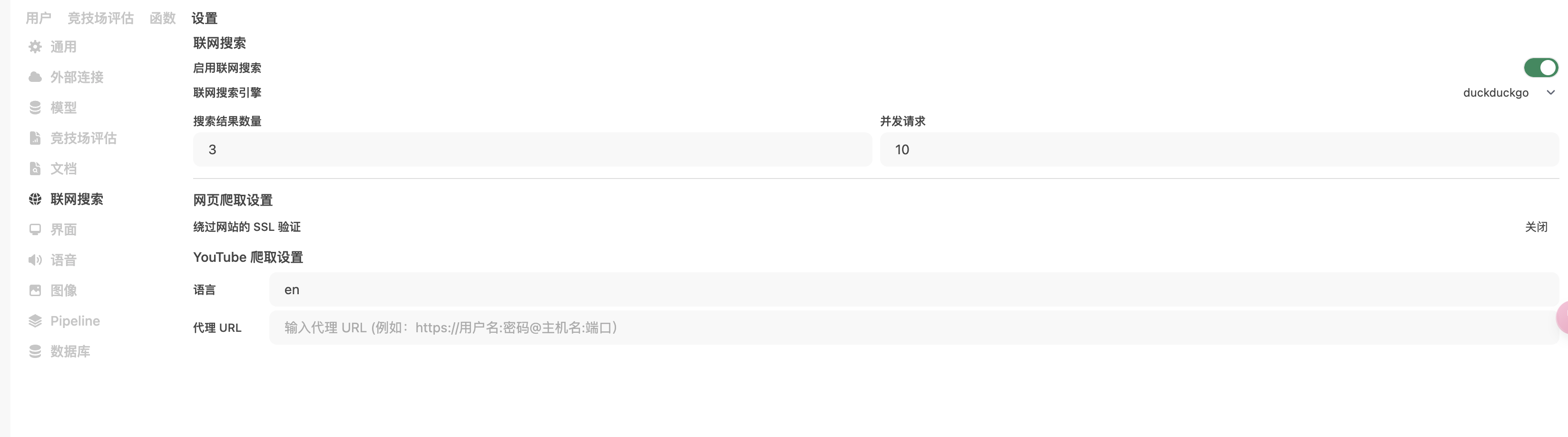Viewport: 1568px width, 437px height.
Task: Click the globe icon for 联网搜索
Action: click(x=35, y=199)
